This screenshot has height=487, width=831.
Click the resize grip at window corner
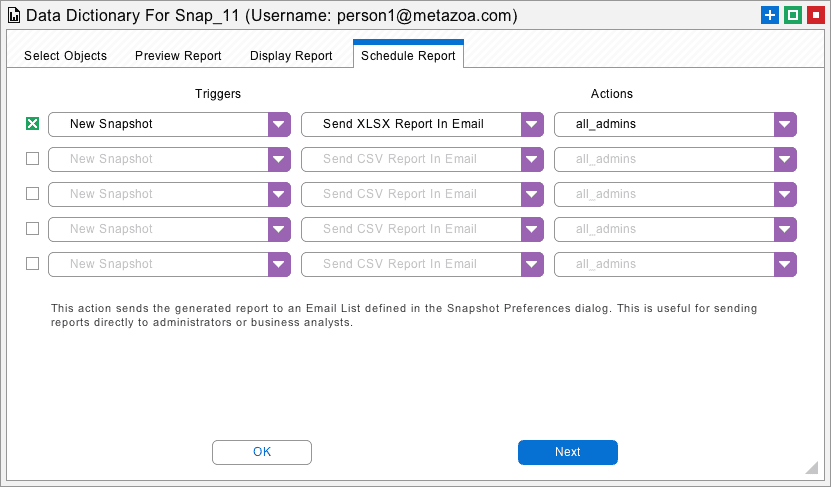click(x=811, y=467)
